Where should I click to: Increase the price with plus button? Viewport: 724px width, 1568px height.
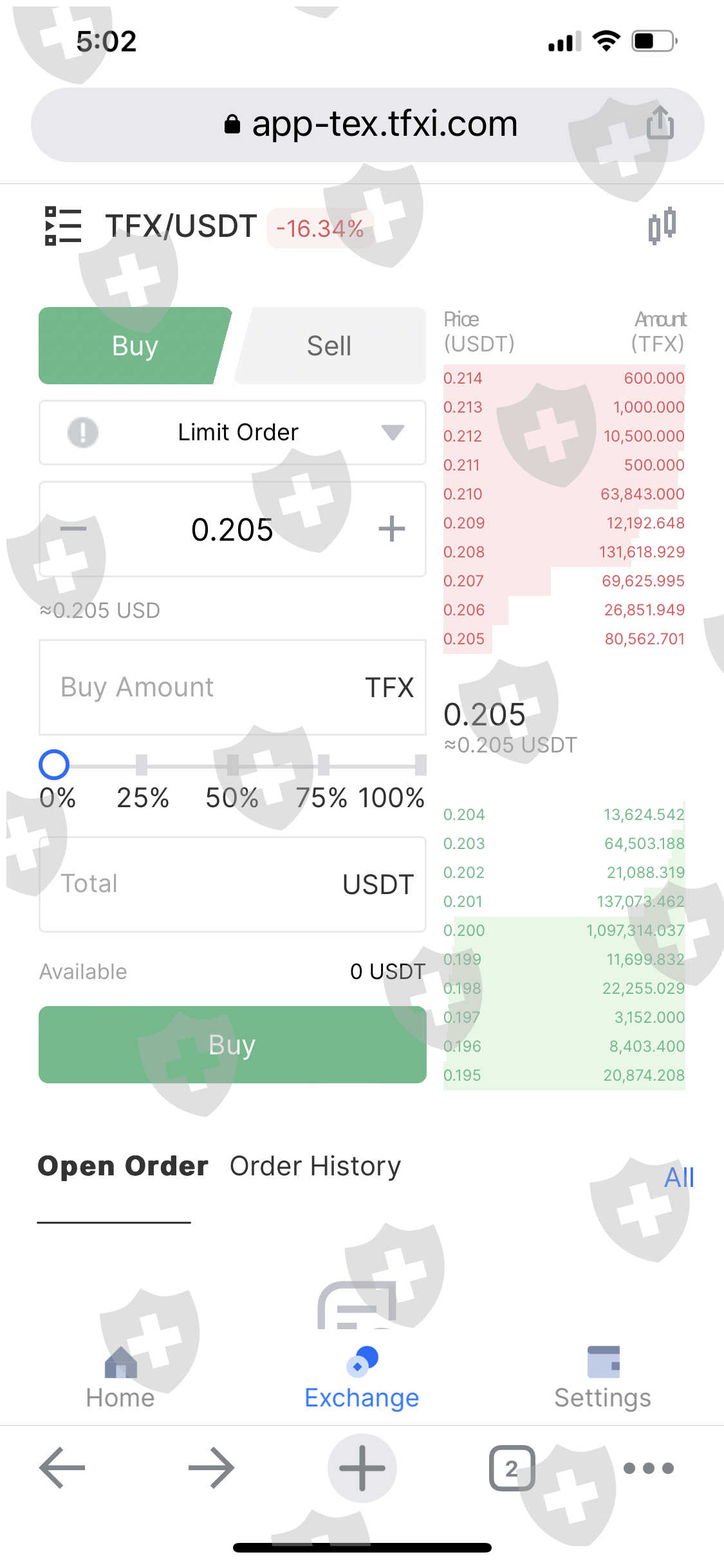[x=391, y=529]
